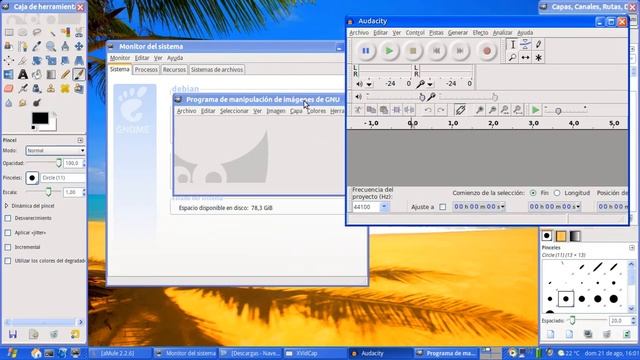Image resolution: width=640 pixels, height=360 pixels.
Task: Click the green Play button in Audacity transport
Action: tap(389, 51)
